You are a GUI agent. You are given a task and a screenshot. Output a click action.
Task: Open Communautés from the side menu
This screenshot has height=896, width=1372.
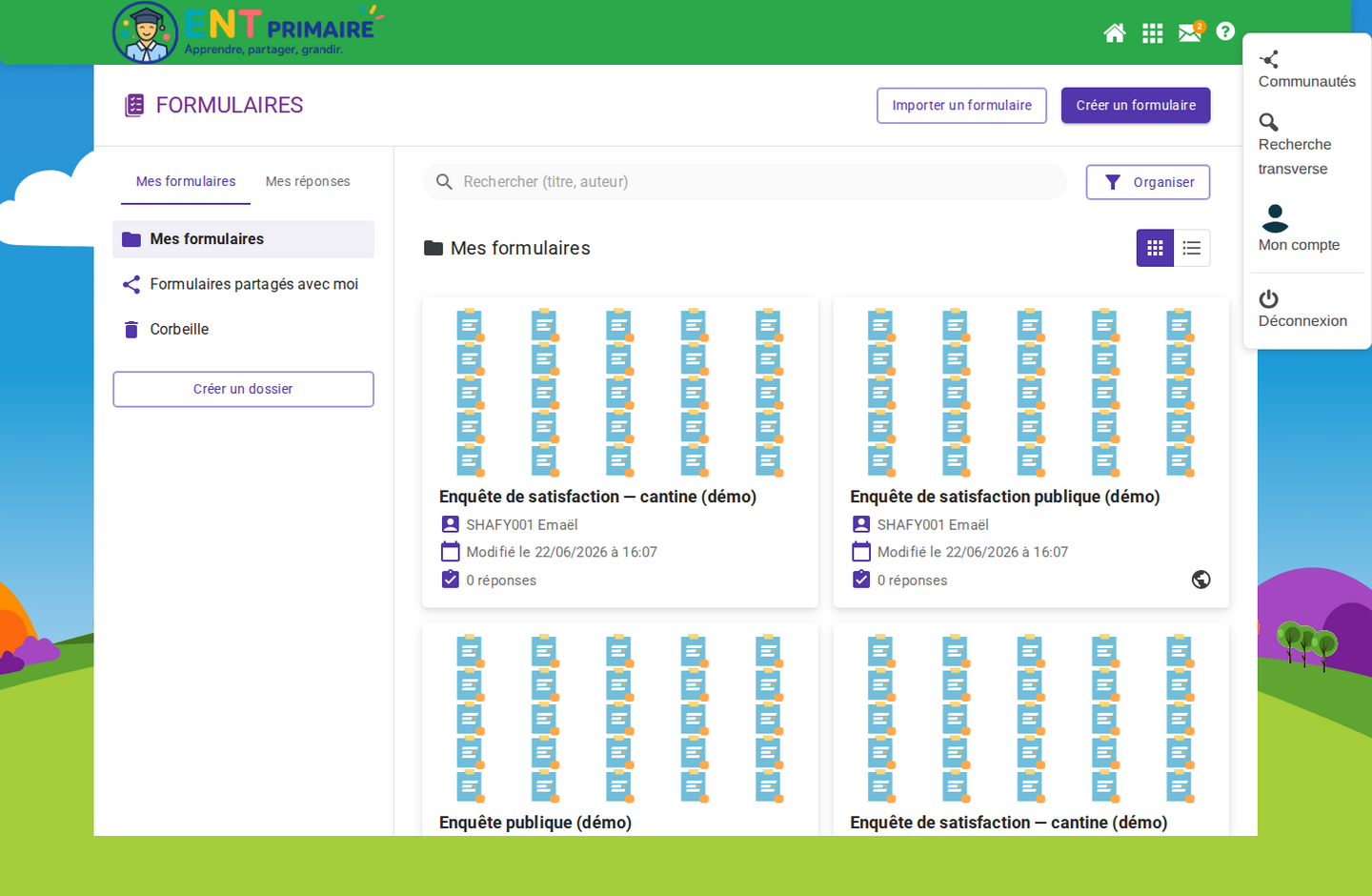click(1306, 71)
